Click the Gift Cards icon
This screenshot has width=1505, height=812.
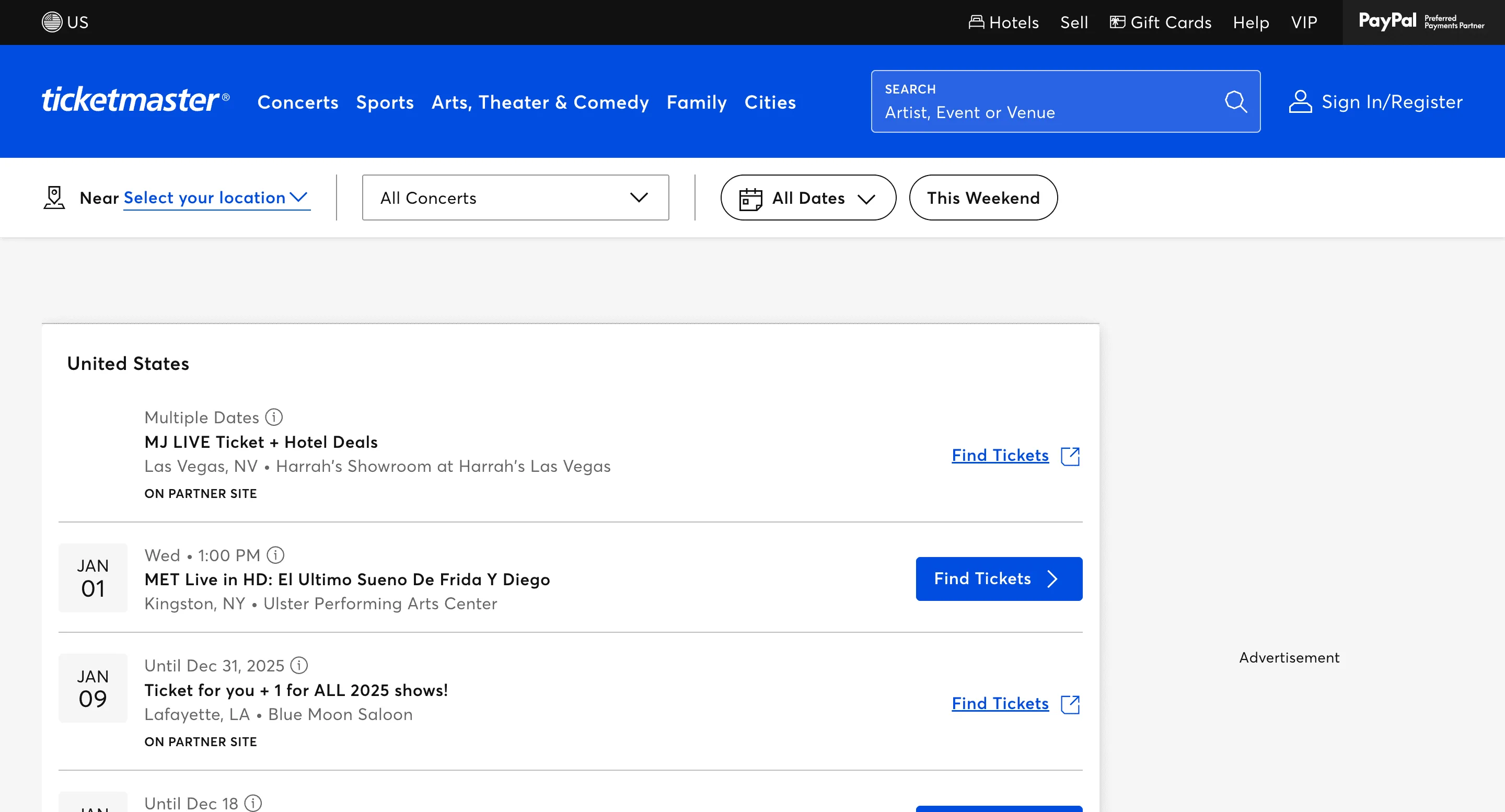(1117, 21)
